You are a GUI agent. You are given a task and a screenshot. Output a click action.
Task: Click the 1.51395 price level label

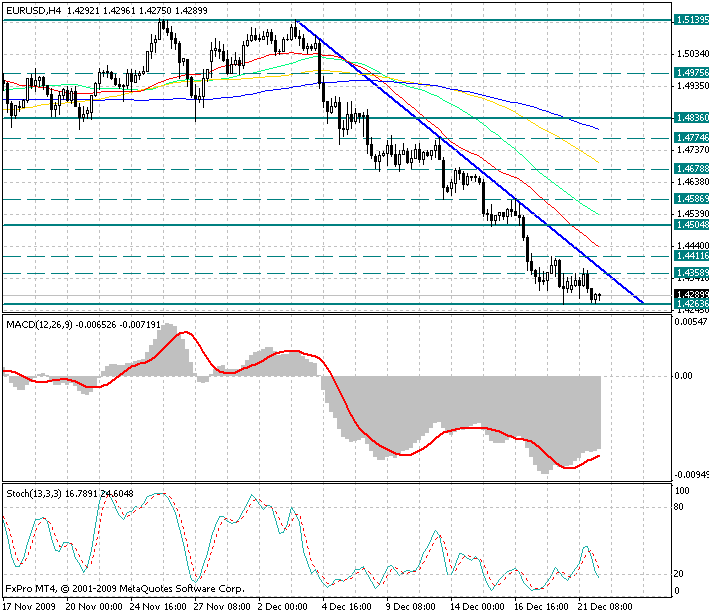[x=688, y=19]
